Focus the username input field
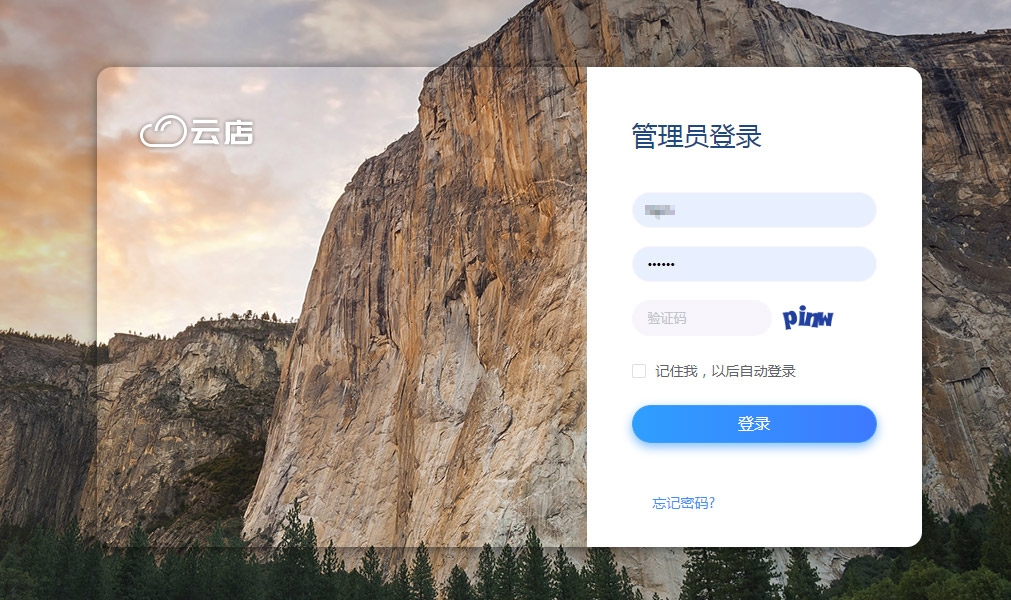Viewport: 1011px width, 600px height. [x=754, y=210]
